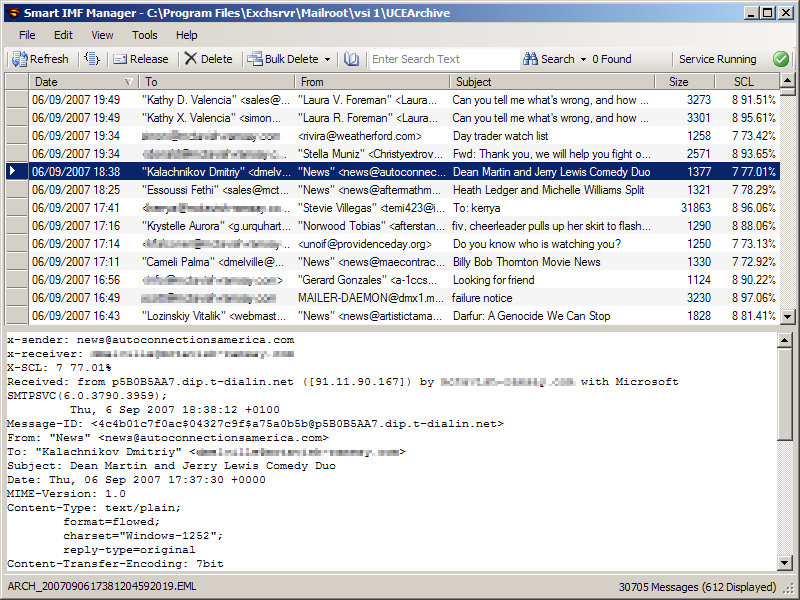This screenshot has width=800, height=600.
Task: Sort by the Size column header
Action: tap(685, 82)
